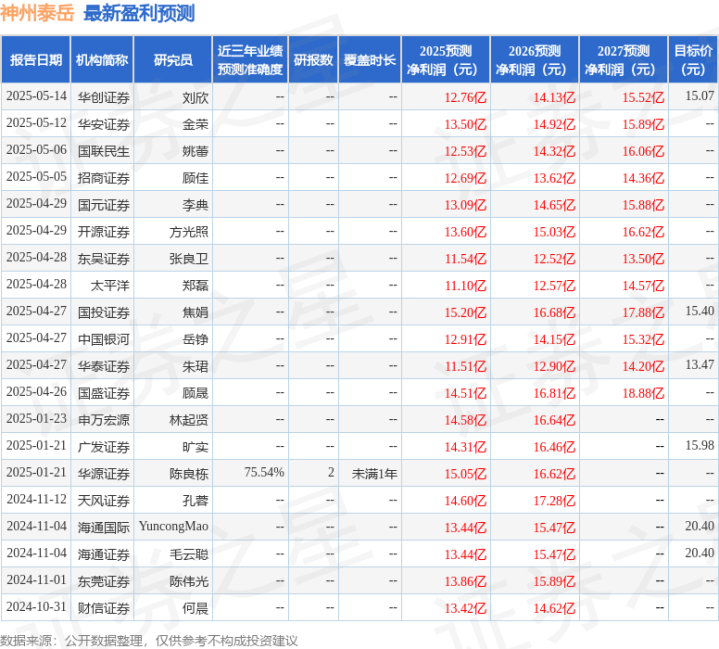
Task: Select the 海通证券 institution cell
Action: [x=104, y=555]
